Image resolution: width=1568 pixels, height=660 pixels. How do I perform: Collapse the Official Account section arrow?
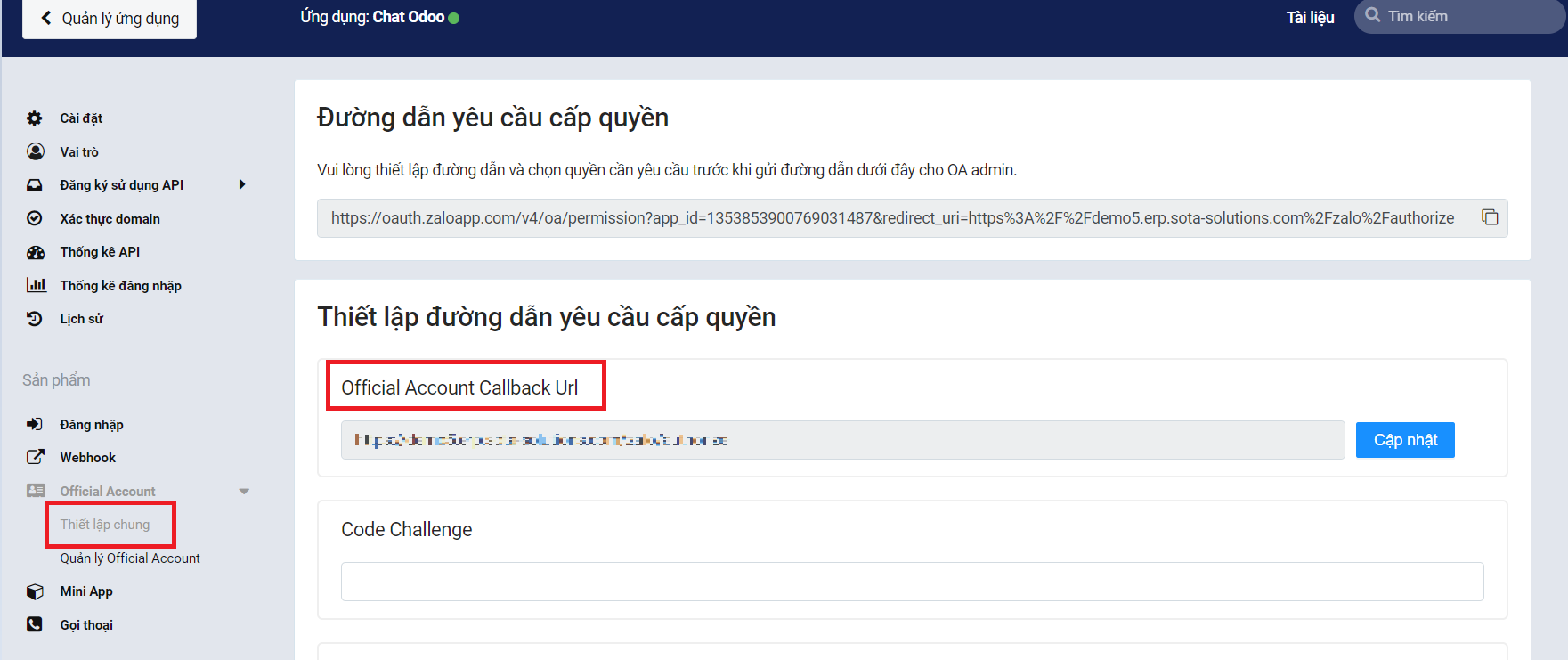(244, 492)
